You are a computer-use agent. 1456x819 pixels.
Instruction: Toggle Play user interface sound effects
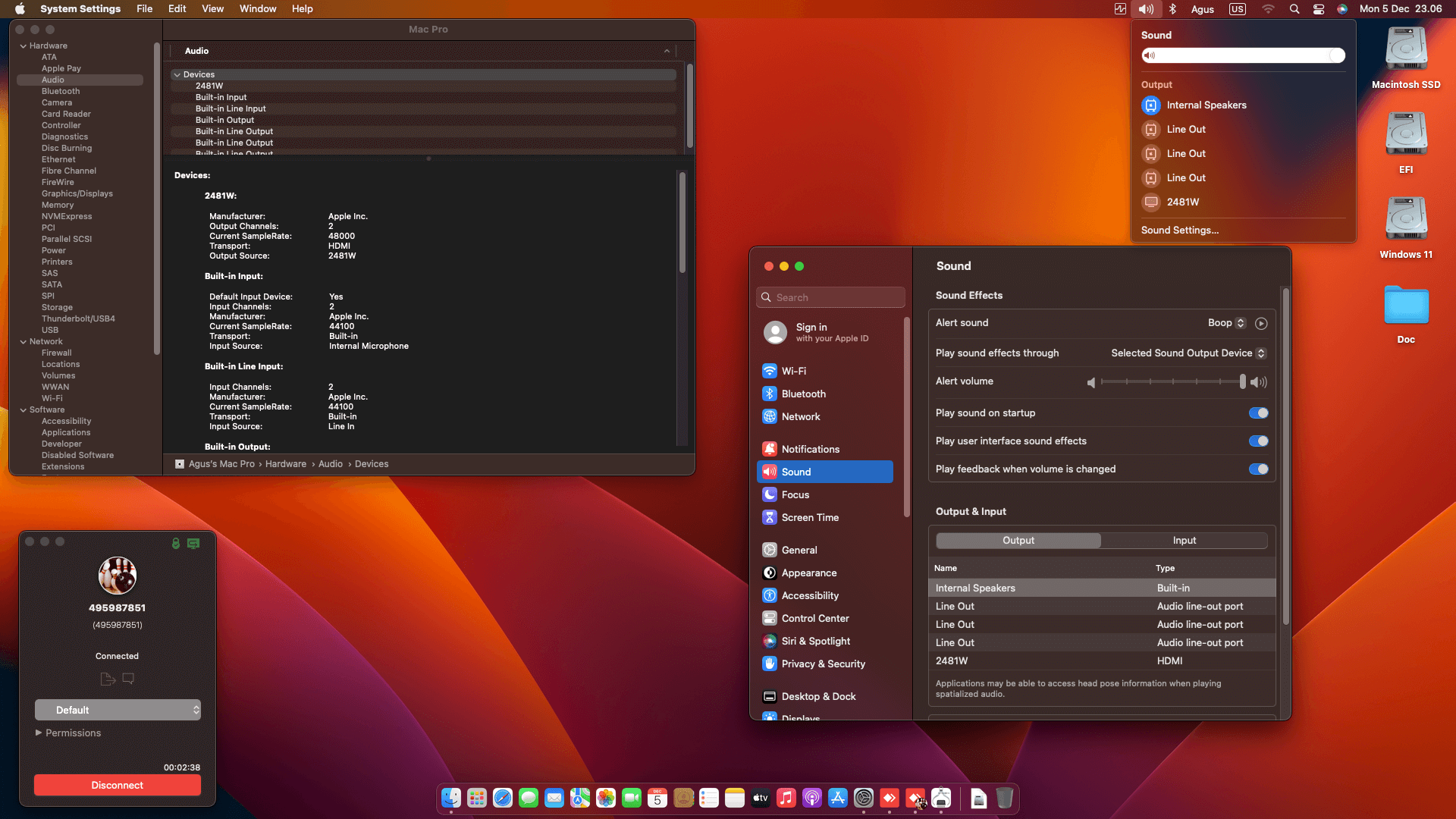tap(1258, 441)
